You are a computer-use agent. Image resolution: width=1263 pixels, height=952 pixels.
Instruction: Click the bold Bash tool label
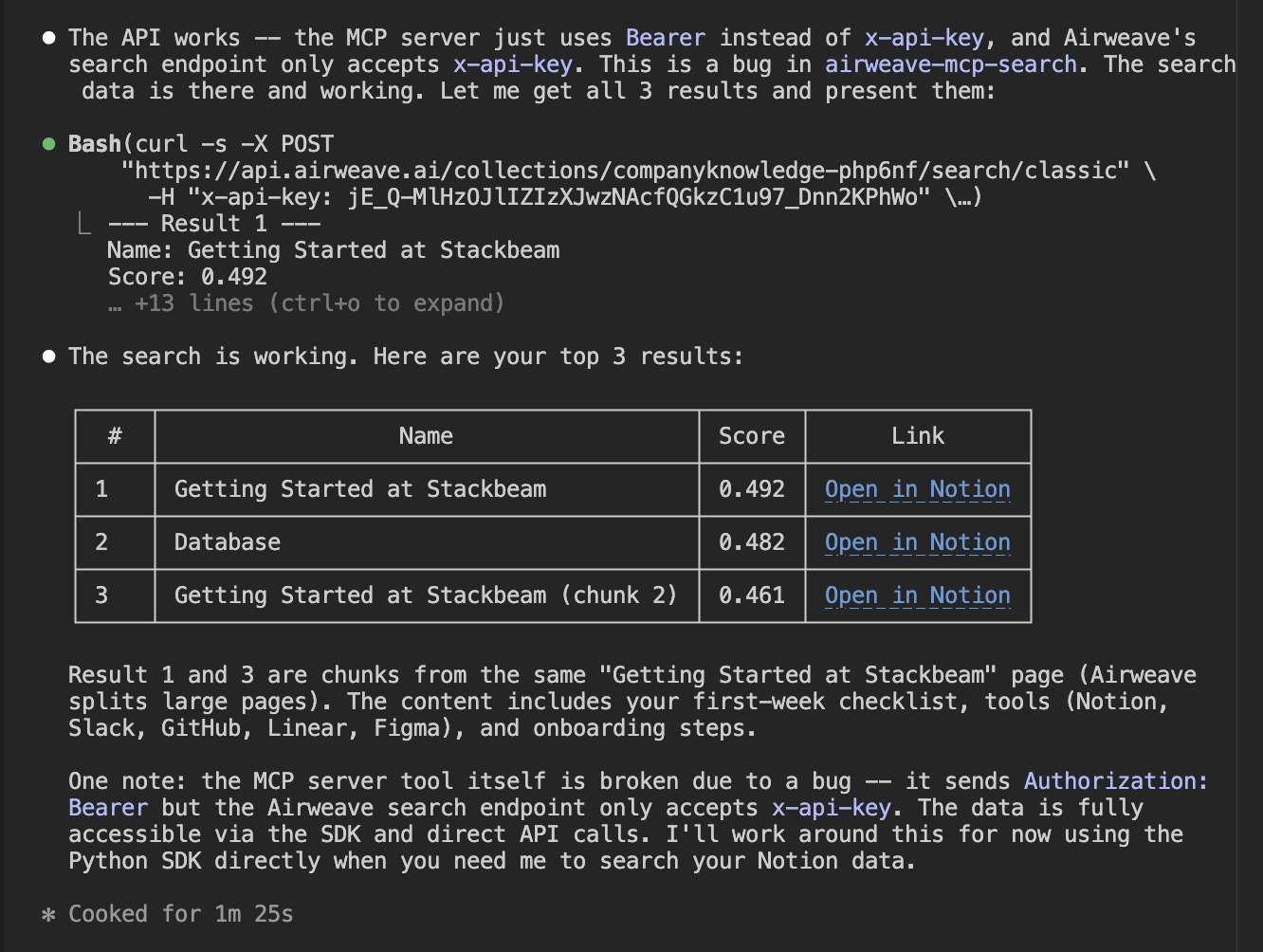pyautogui.click(x=94, y=144)
